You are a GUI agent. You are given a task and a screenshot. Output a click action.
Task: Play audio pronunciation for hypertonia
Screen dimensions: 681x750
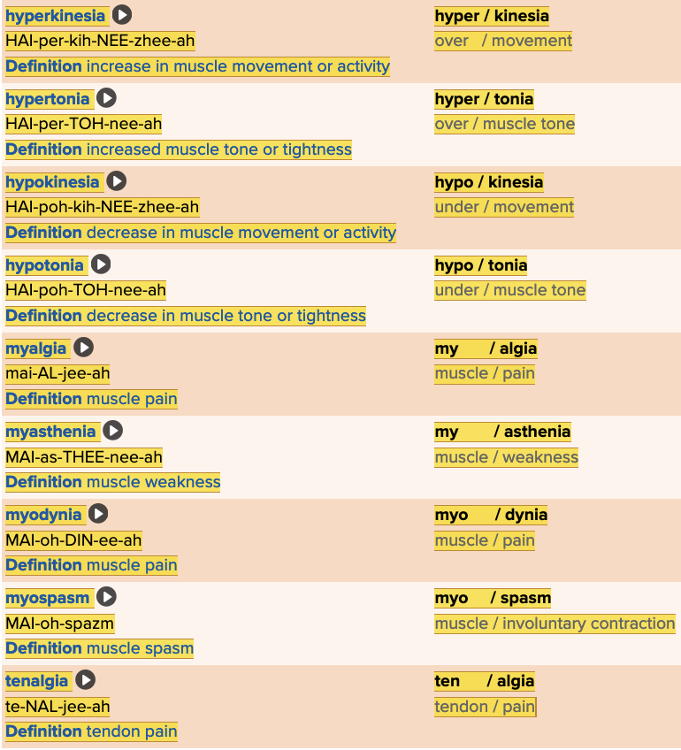pos(106,98)
